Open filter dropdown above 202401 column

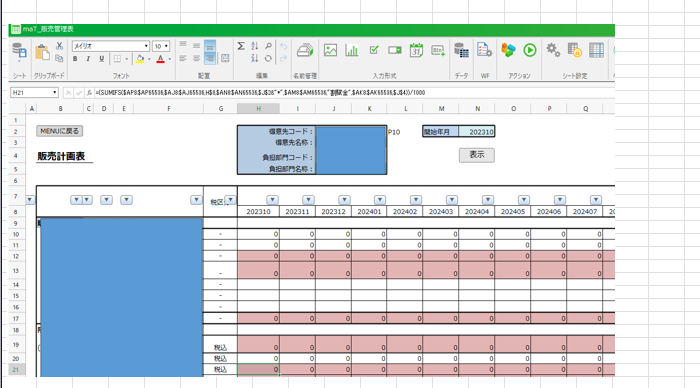pos(380,200)
